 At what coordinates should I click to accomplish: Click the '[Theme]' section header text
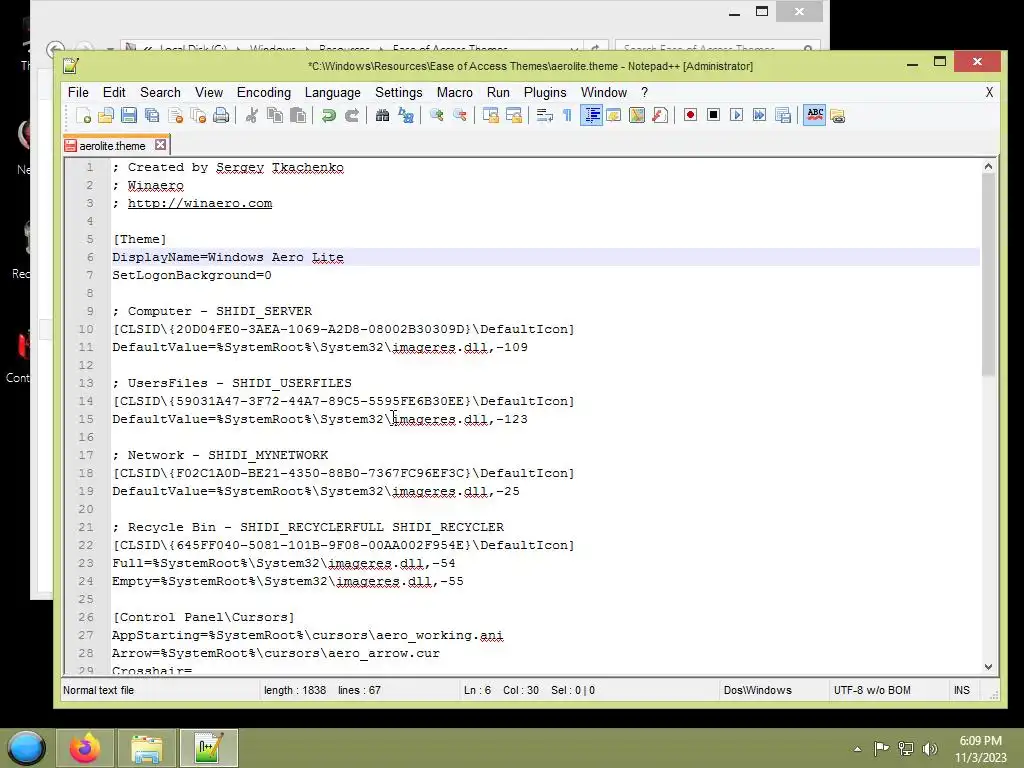(x=140, y=239)
